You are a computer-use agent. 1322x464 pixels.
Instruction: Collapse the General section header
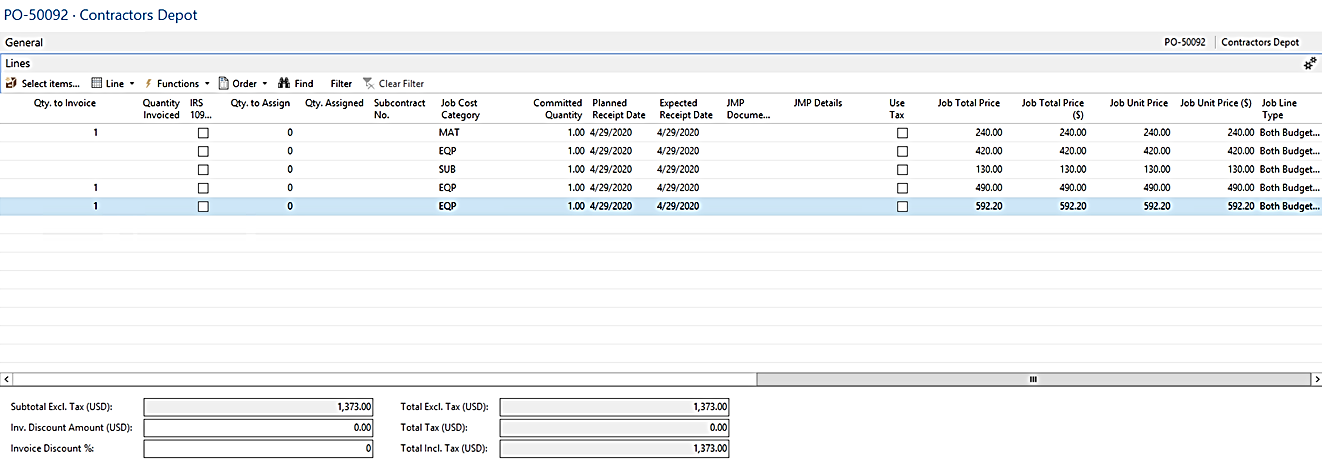point(23,43)
